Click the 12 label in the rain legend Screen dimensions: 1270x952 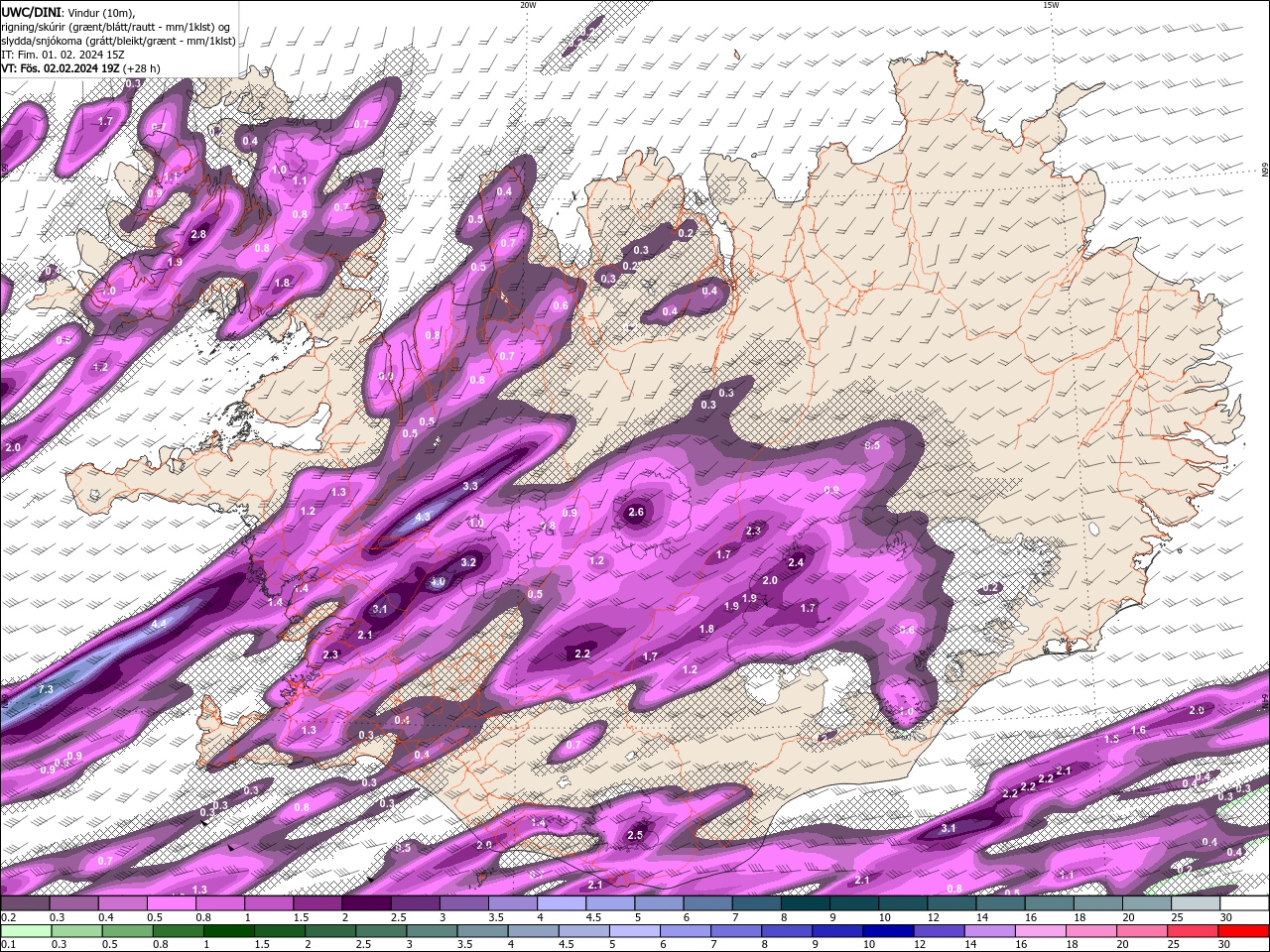click(920, 944)
